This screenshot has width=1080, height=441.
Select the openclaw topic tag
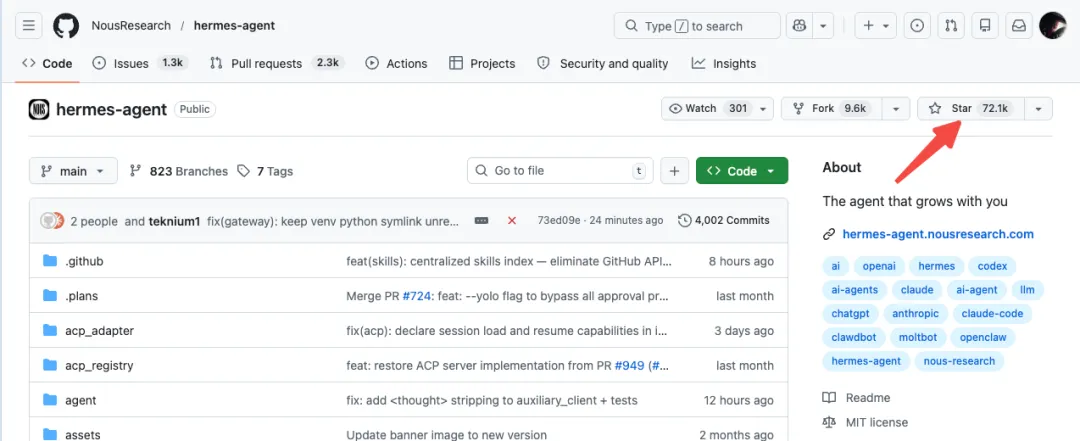pyautogui.click(x=983, y=338)
